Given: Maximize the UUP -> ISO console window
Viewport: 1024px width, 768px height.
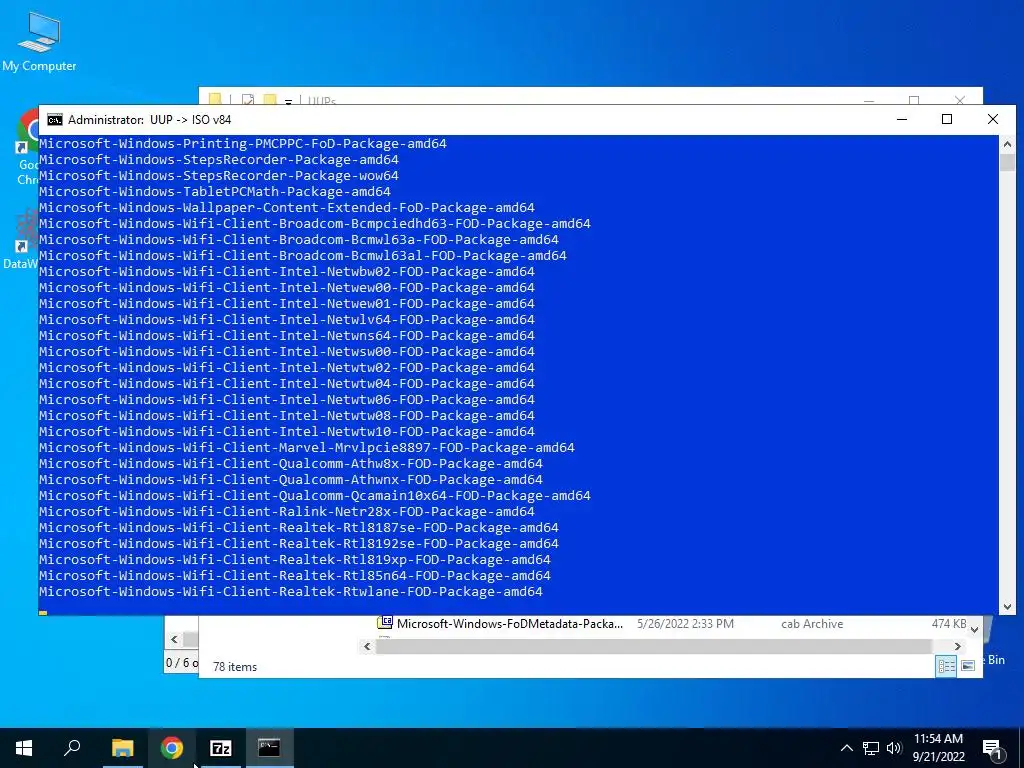Looking at the screenshot, I should (x=947, y=119).
